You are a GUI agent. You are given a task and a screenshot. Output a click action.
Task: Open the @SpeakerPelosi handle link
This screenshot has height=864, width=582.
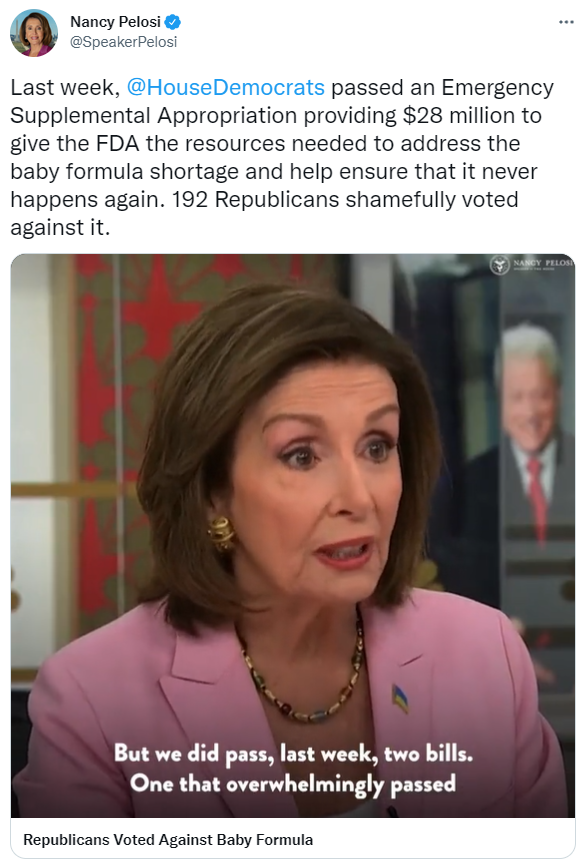pos(123,42)
